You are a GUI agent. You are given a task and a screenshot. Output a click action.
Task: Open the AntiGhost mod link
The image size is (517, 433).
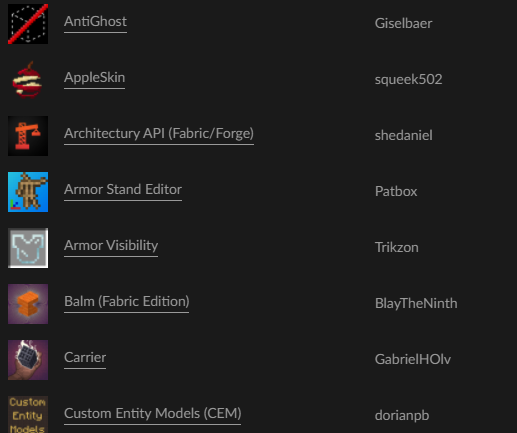[x=95, y=22]
